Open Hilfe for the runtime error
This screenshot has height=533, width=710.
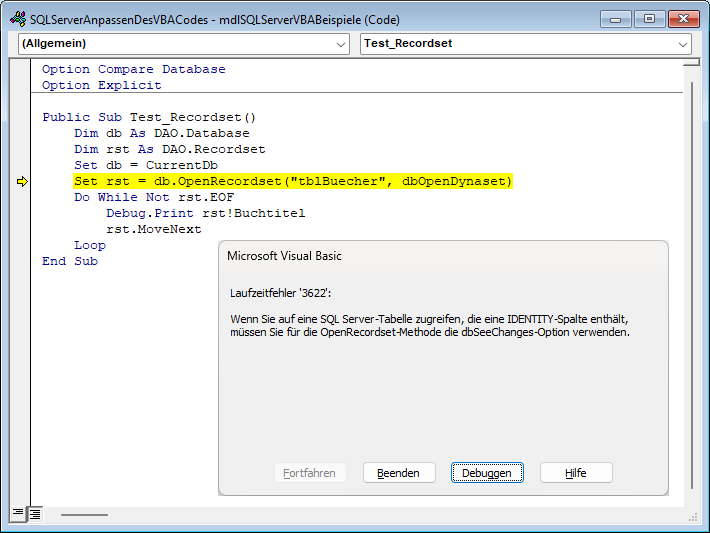coord(576,473)
